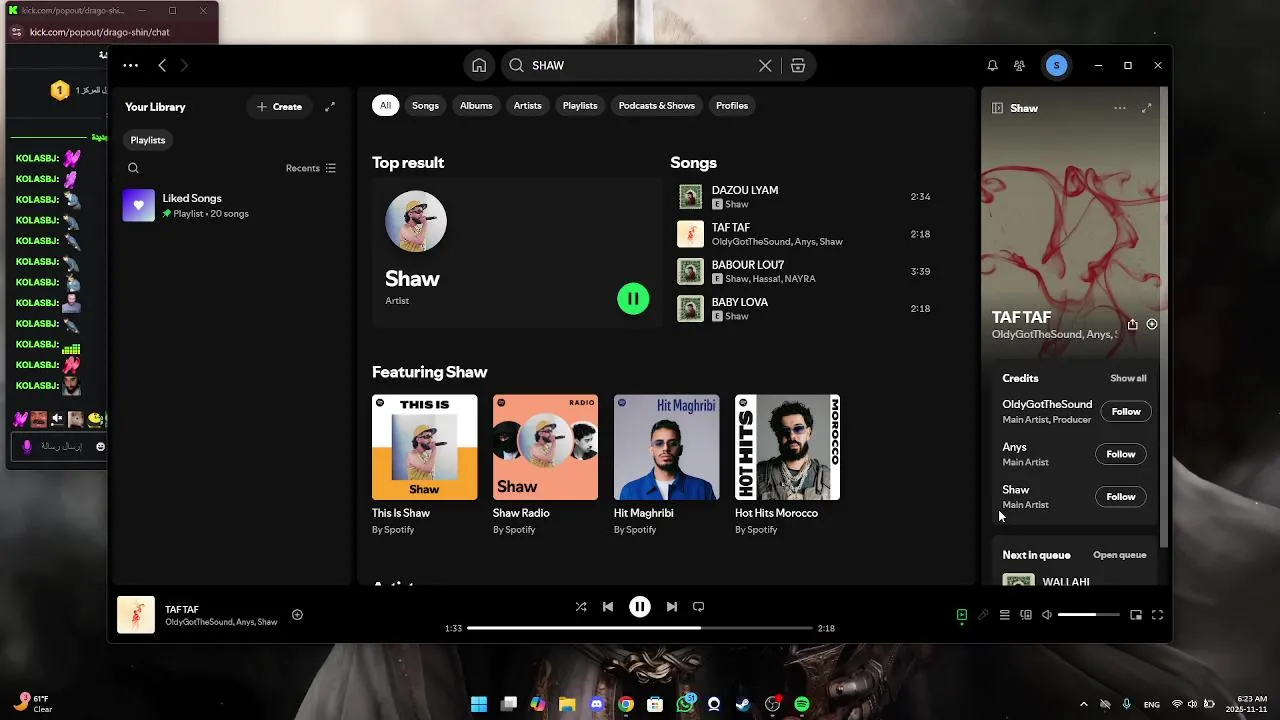1280x720 pixels.
Task: Toggle the Now Playing view button
Action: coord(962,615)
